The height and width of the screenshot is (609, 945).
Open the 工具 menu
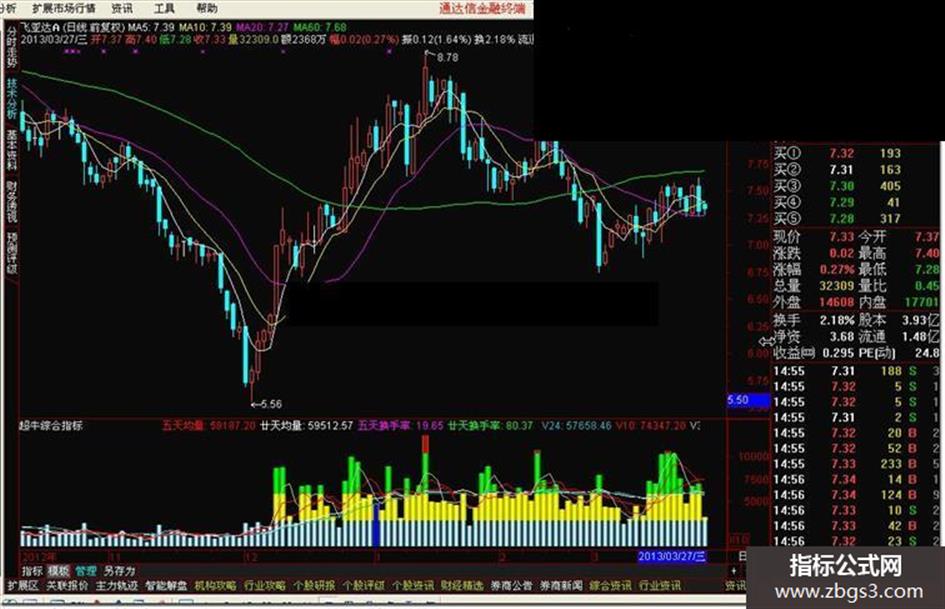(x=164, y=8)
